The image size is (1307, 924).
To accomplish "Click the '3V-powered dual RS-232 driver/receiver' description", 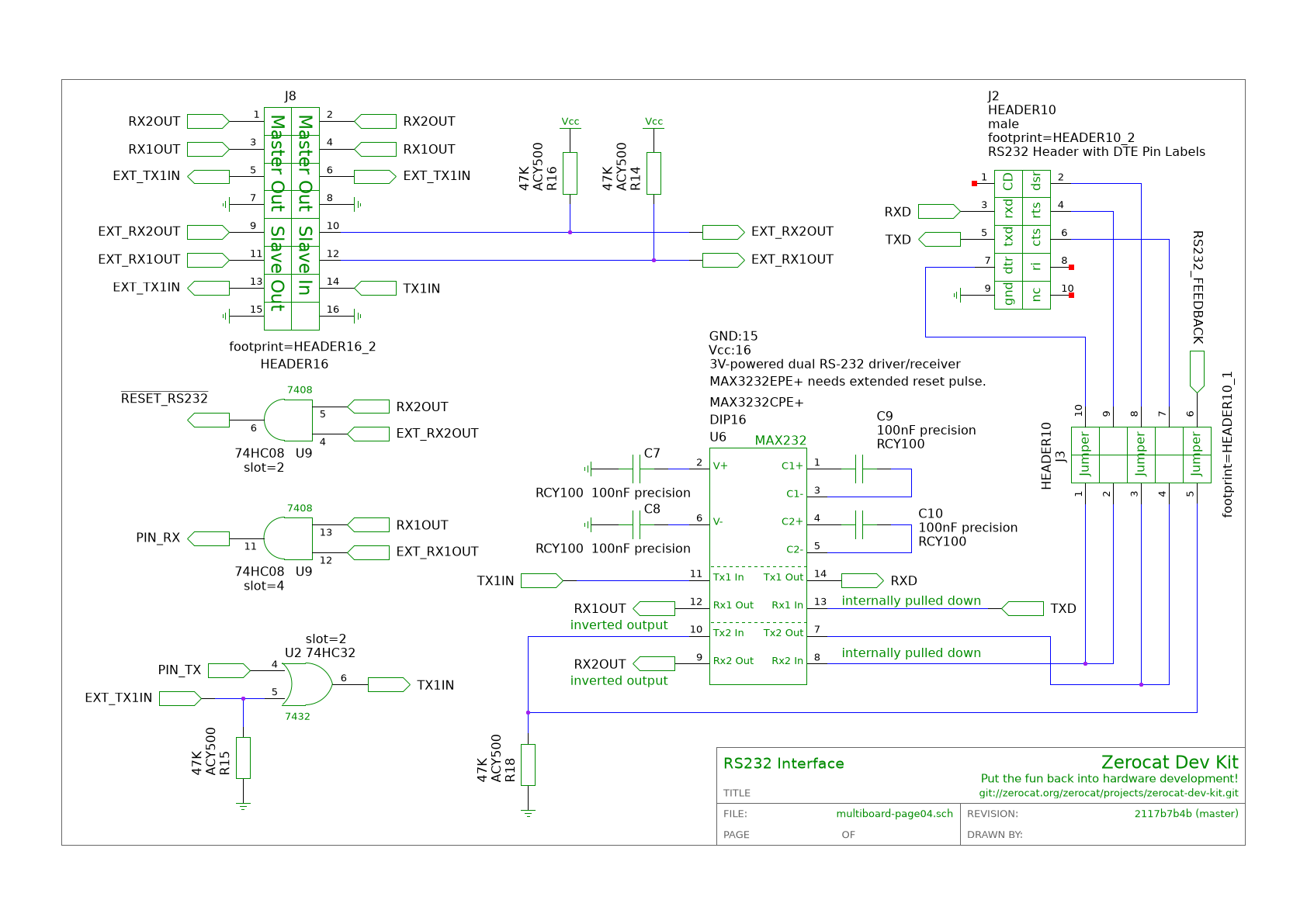I will [835, 365].
